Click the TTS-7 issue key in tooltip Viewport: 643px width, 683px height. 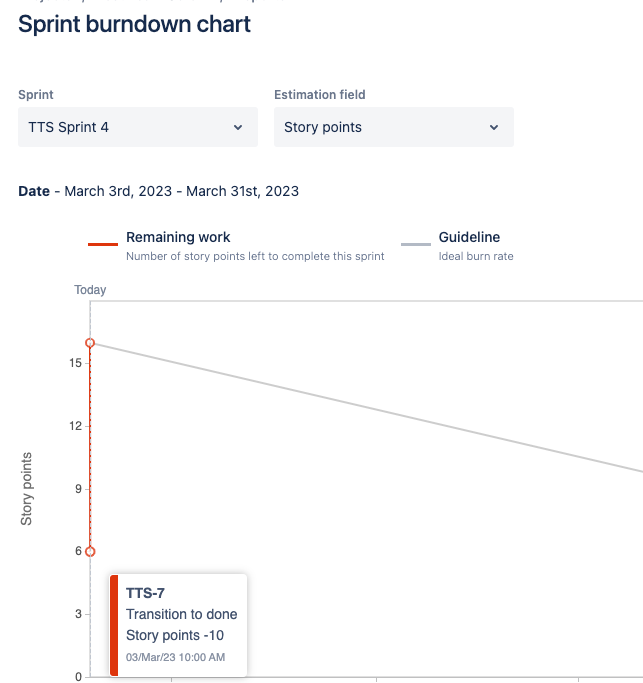[x=145, y=593]
